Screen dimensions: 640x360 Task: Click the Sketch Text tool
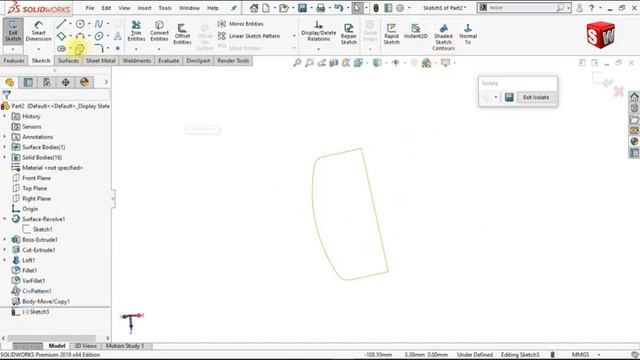click(118, 36)
